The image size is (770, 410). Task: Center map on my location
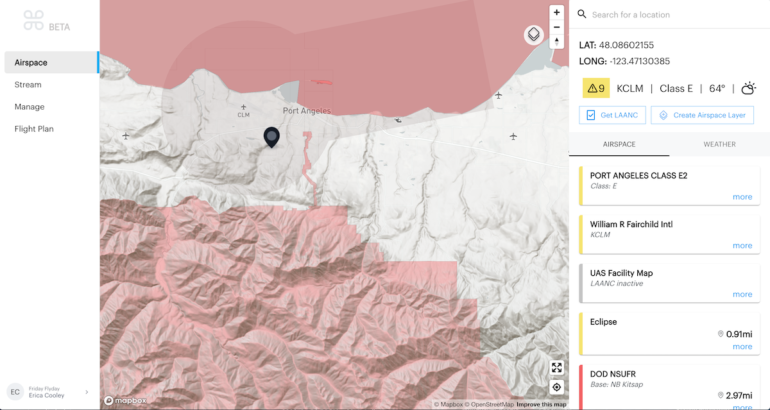click(556, 387)
